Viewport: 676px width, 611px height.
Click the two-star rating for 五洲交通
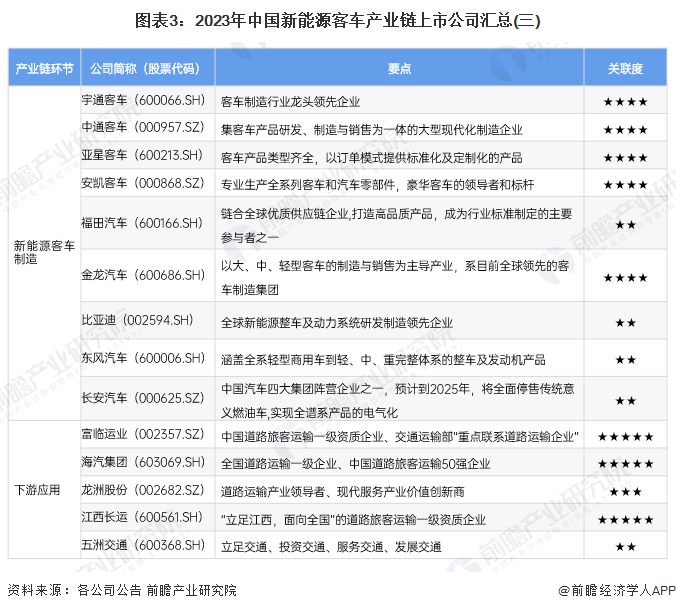(626, 547)
